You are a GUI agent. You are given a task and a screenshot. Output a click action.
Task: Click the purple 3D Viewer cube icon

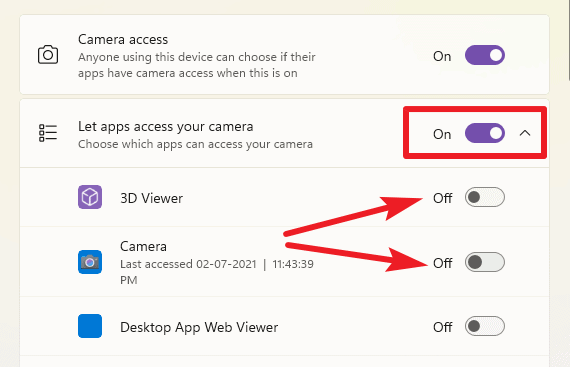(x=90, y=197)
